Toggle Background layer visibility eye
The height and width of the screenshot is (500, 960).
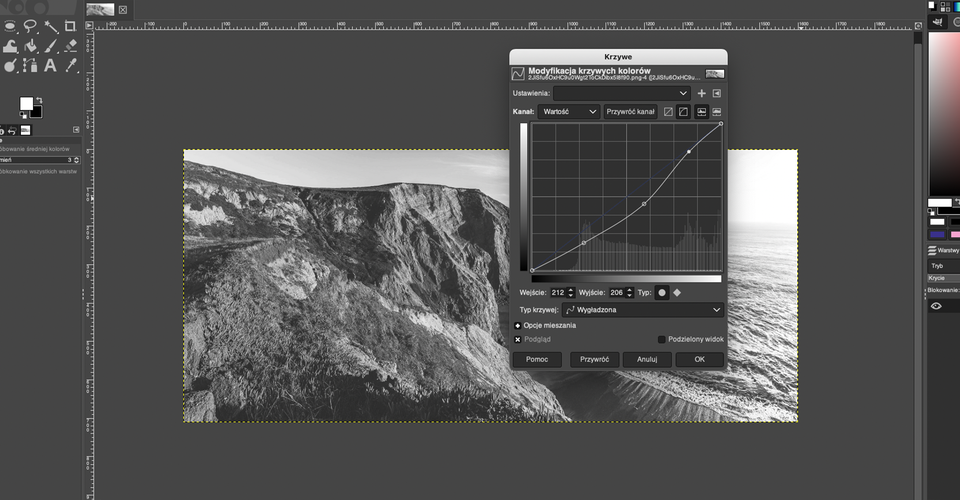click(936, 306)
